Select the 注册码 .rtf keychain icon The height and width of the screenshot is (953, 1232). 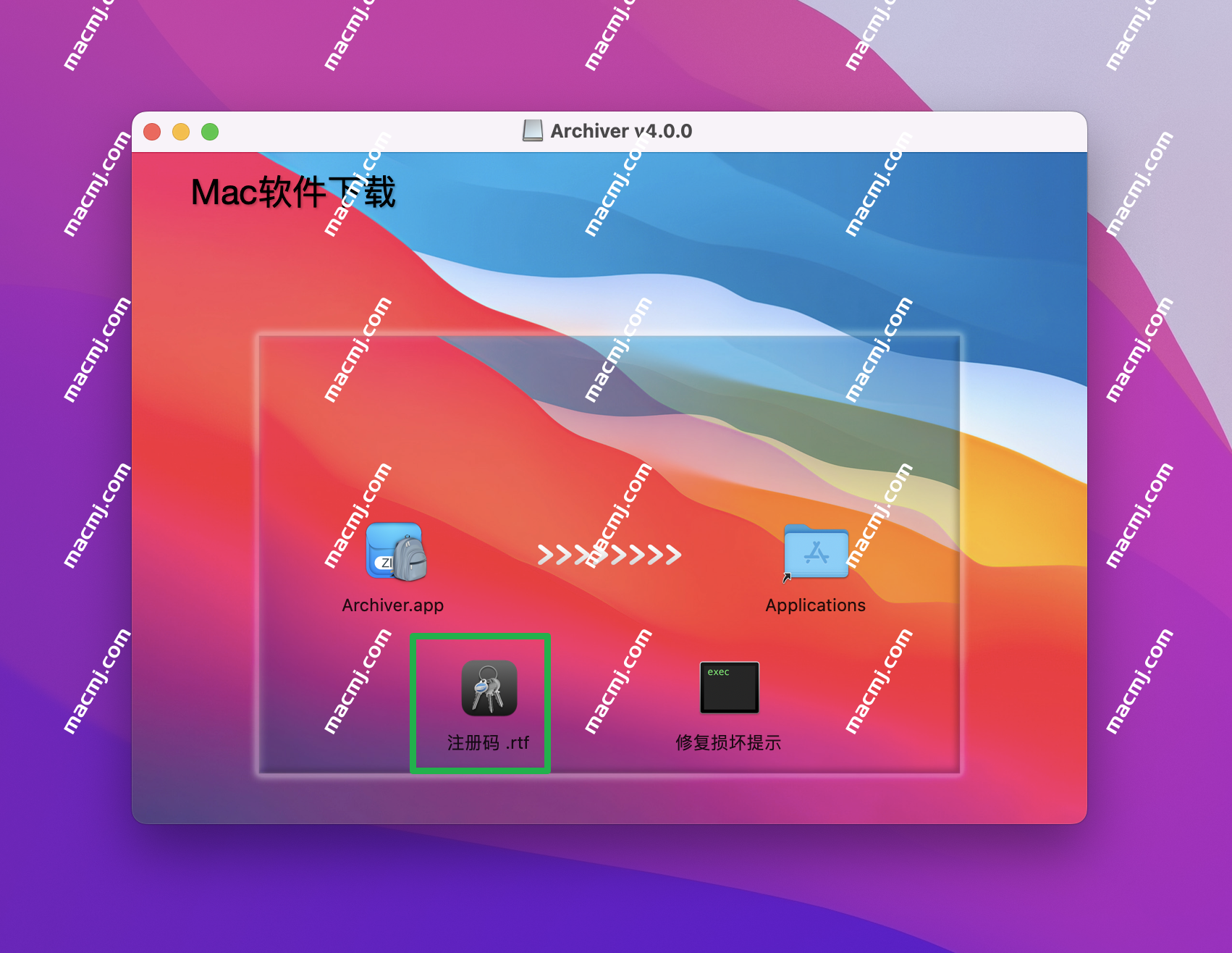click(489, 688)
